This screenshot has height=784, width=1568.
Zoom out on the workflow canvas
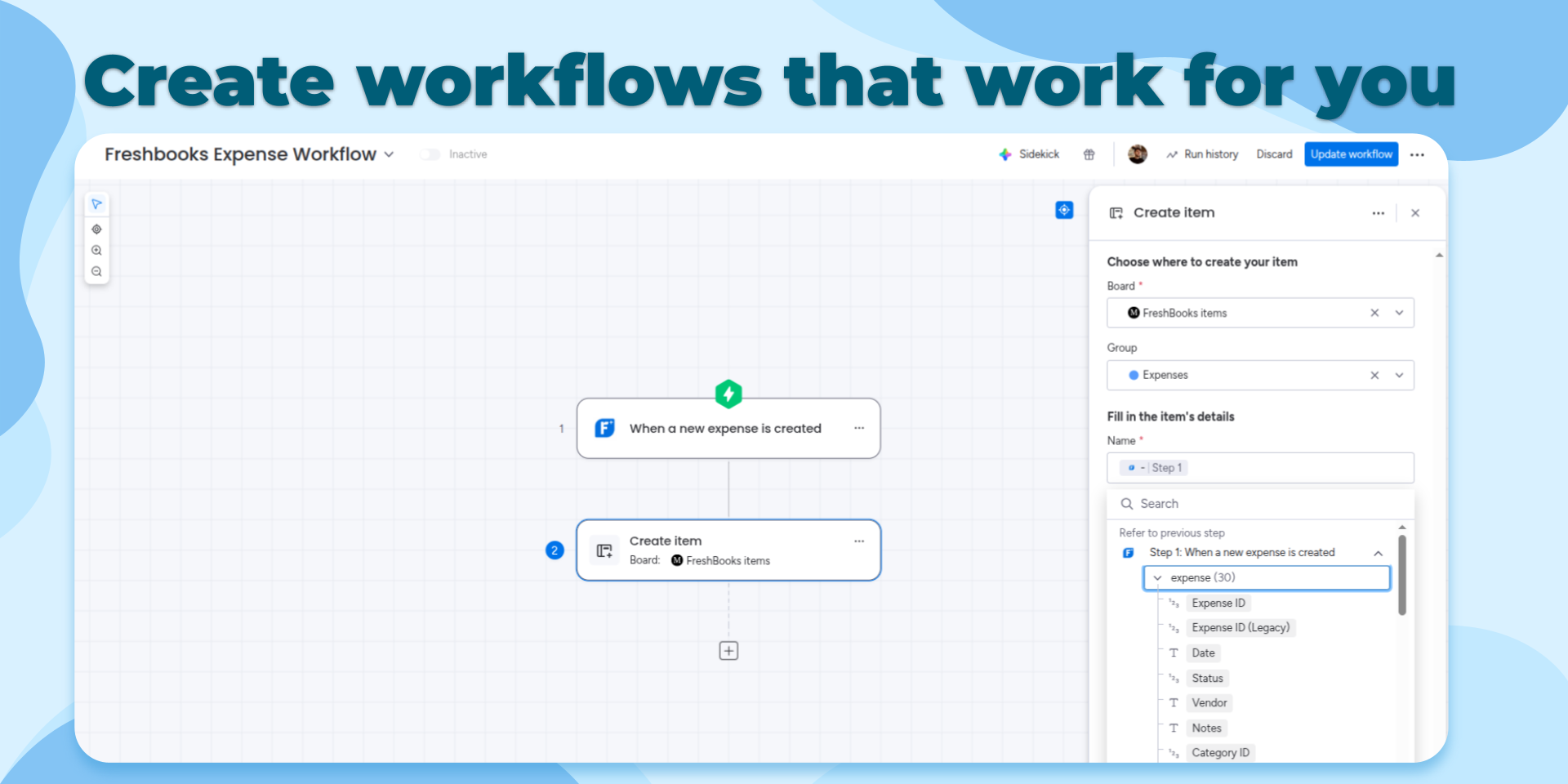coord(96,272)
